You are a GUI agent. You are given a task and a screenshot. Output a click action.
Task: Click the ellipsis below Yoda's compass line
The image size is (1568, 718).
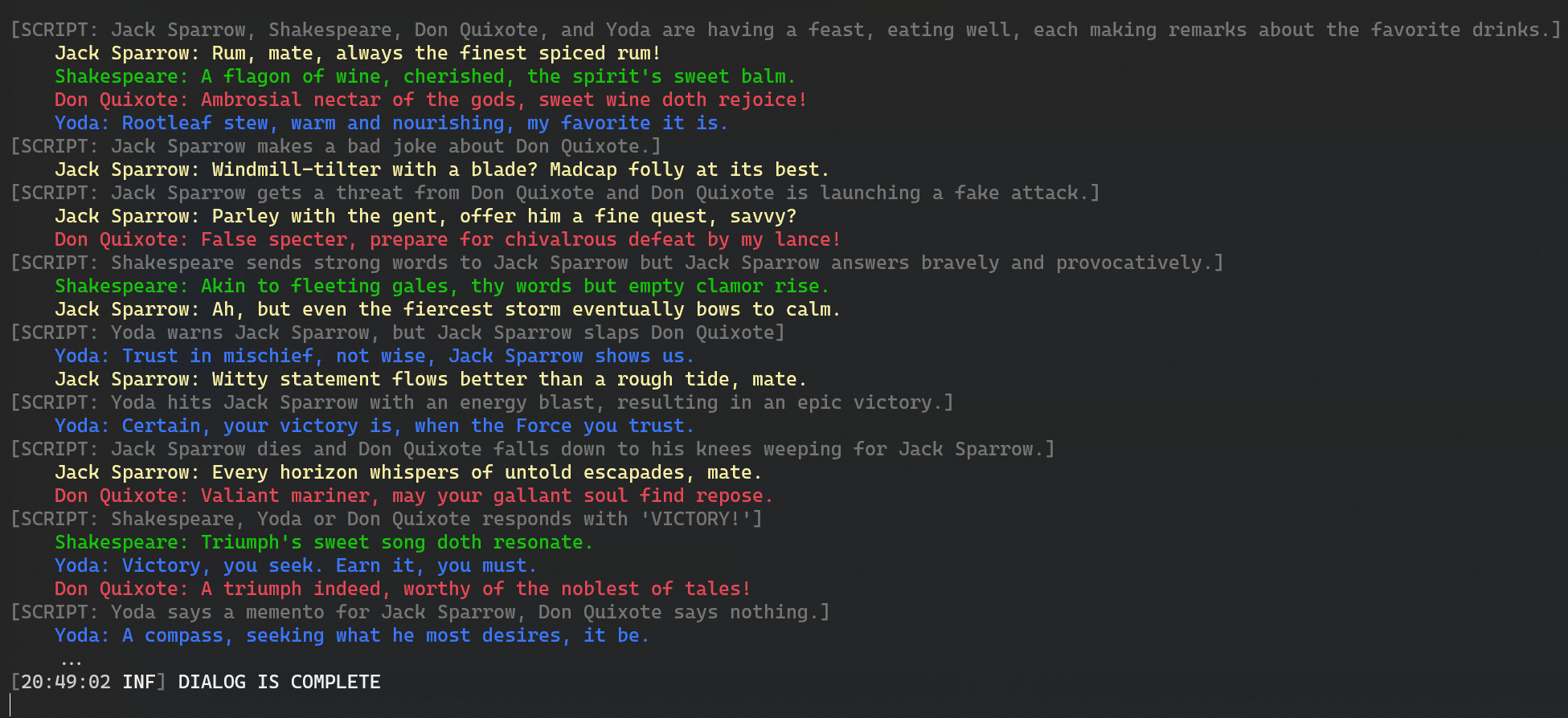[71, 660]
